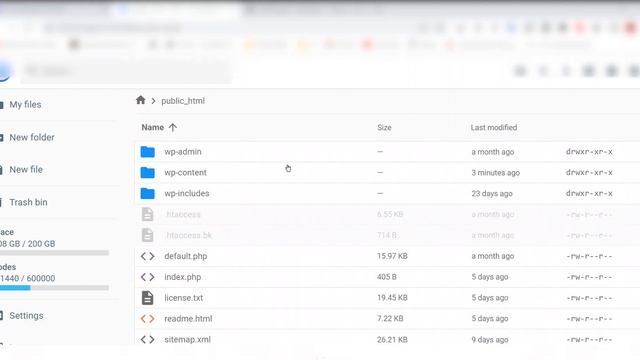This screenshot has width=640, height=360.
Task: Click the license.txt document icon
Action: 147,298
